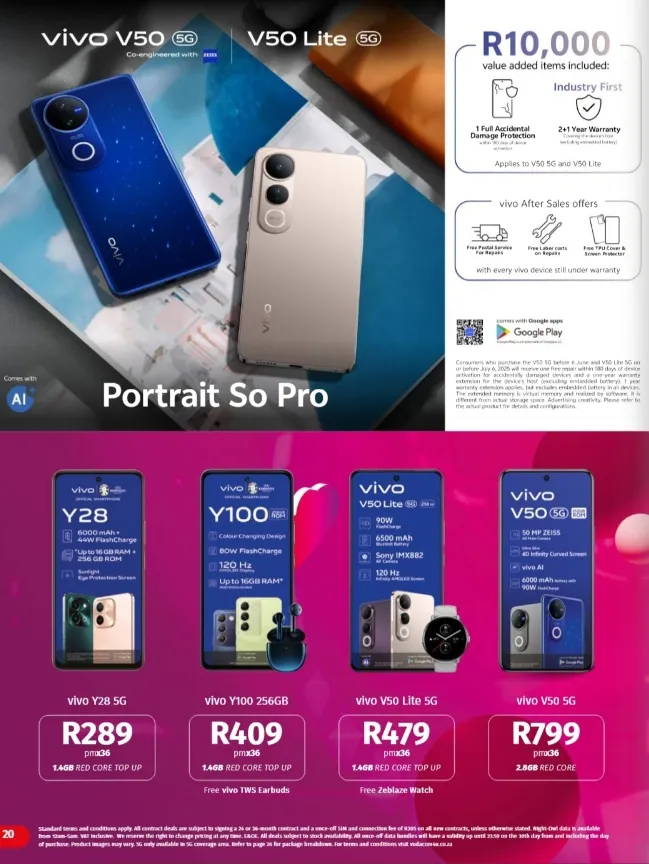Image resolution: width=649 pixels, height=864 pixels.
Task: Select the vivo V50 5G phone image
Action: click(547, 571)
